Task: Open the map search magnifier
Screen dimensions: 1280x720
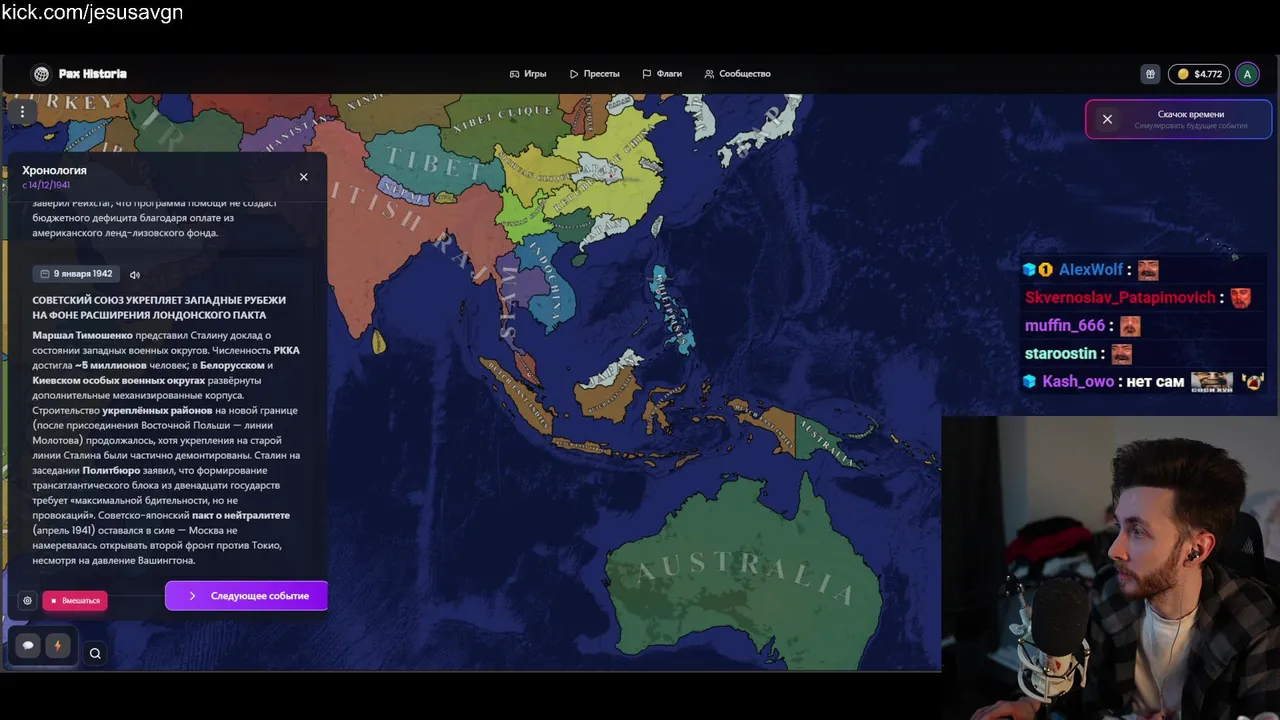Action: coord(95,654)
